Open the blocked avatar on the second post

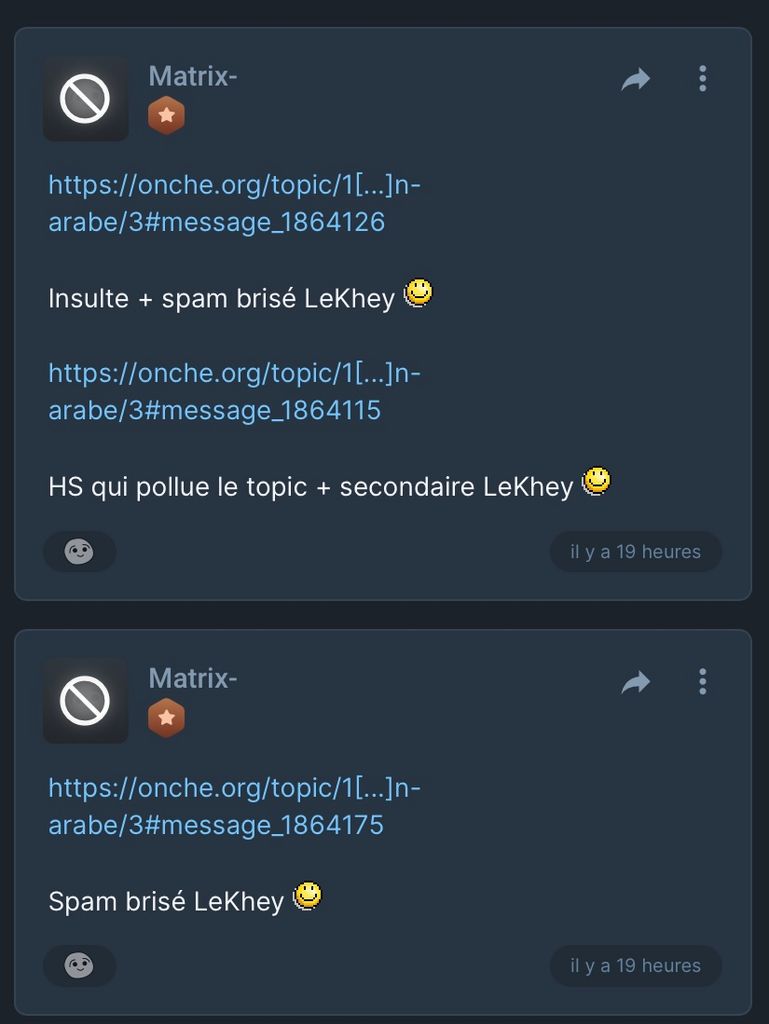[86, 701]
